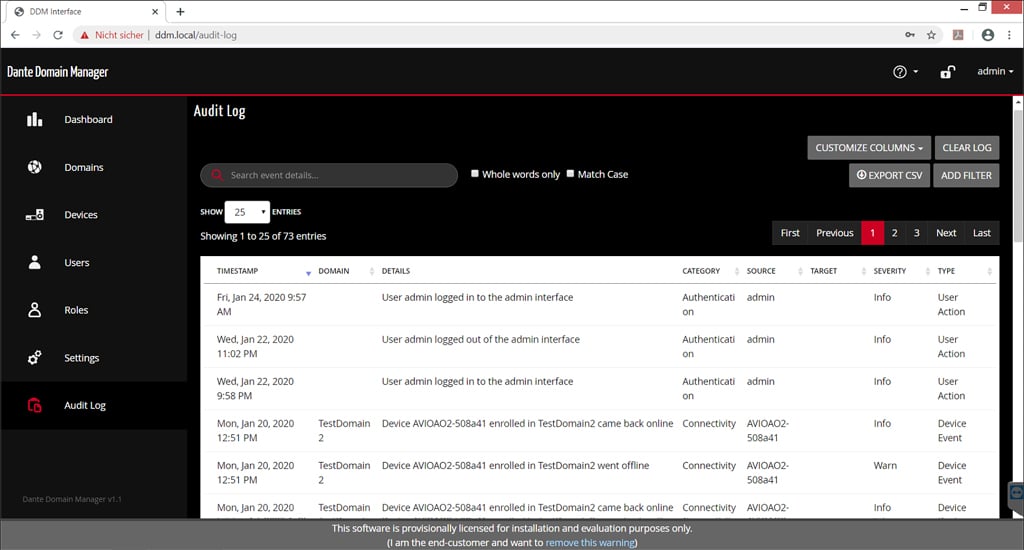Open Dashboard in the sidebar

pyautogui.click(x=88, y=120)
